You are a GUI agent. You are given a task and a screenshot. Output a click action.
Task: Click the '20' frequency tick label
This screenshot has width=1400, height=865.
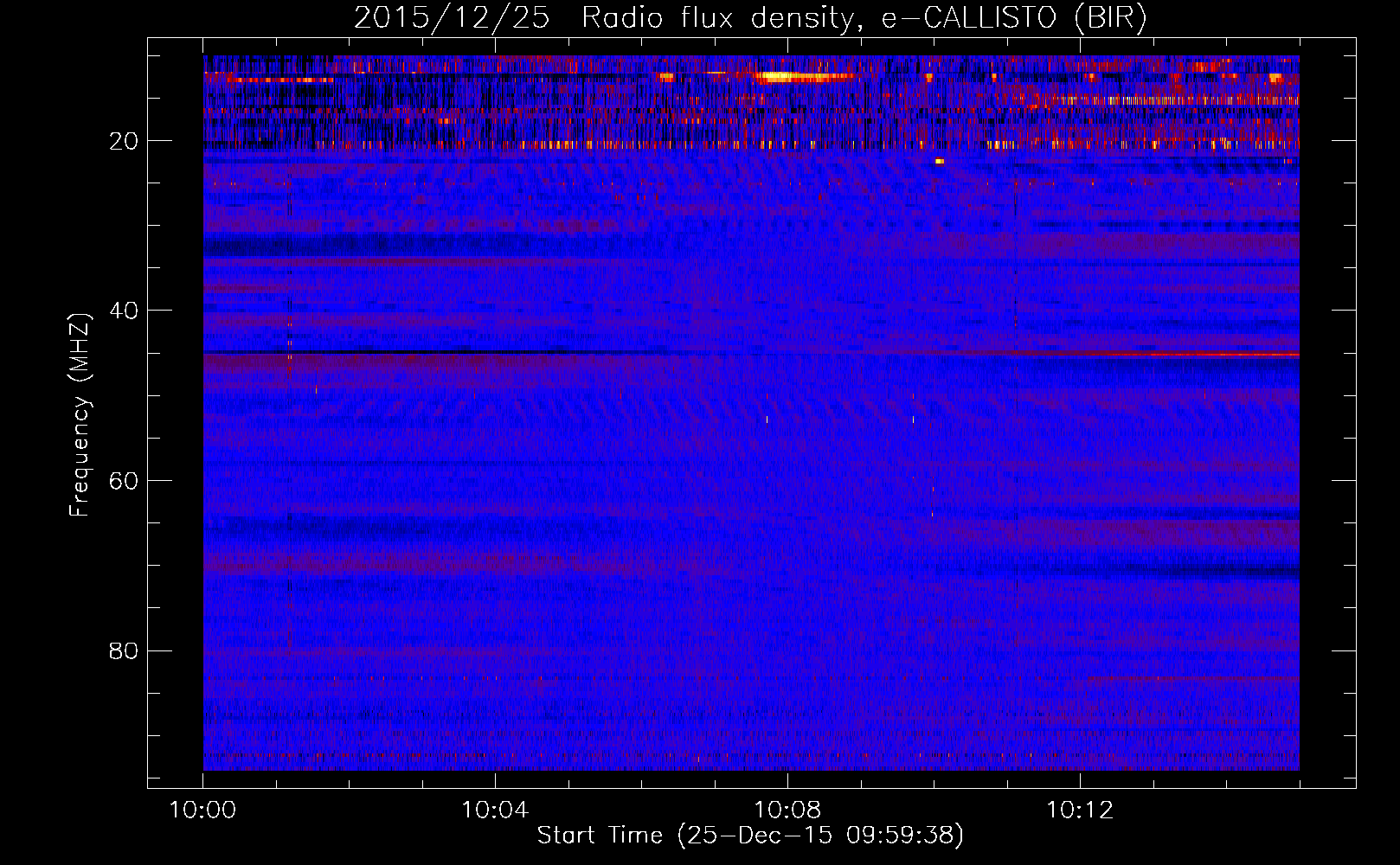click(125, 141)
